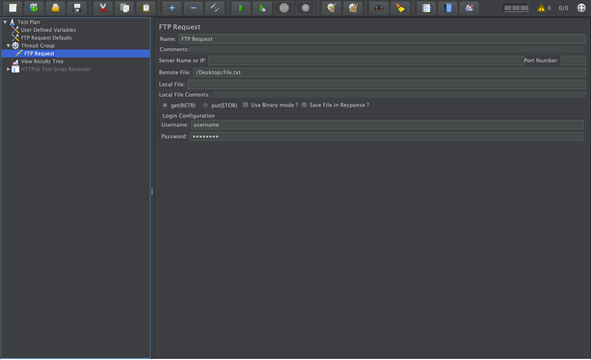This screenshot has height=360, width=591.
Task: Click the Name field containing FTP Request
Action: point(382,39)
